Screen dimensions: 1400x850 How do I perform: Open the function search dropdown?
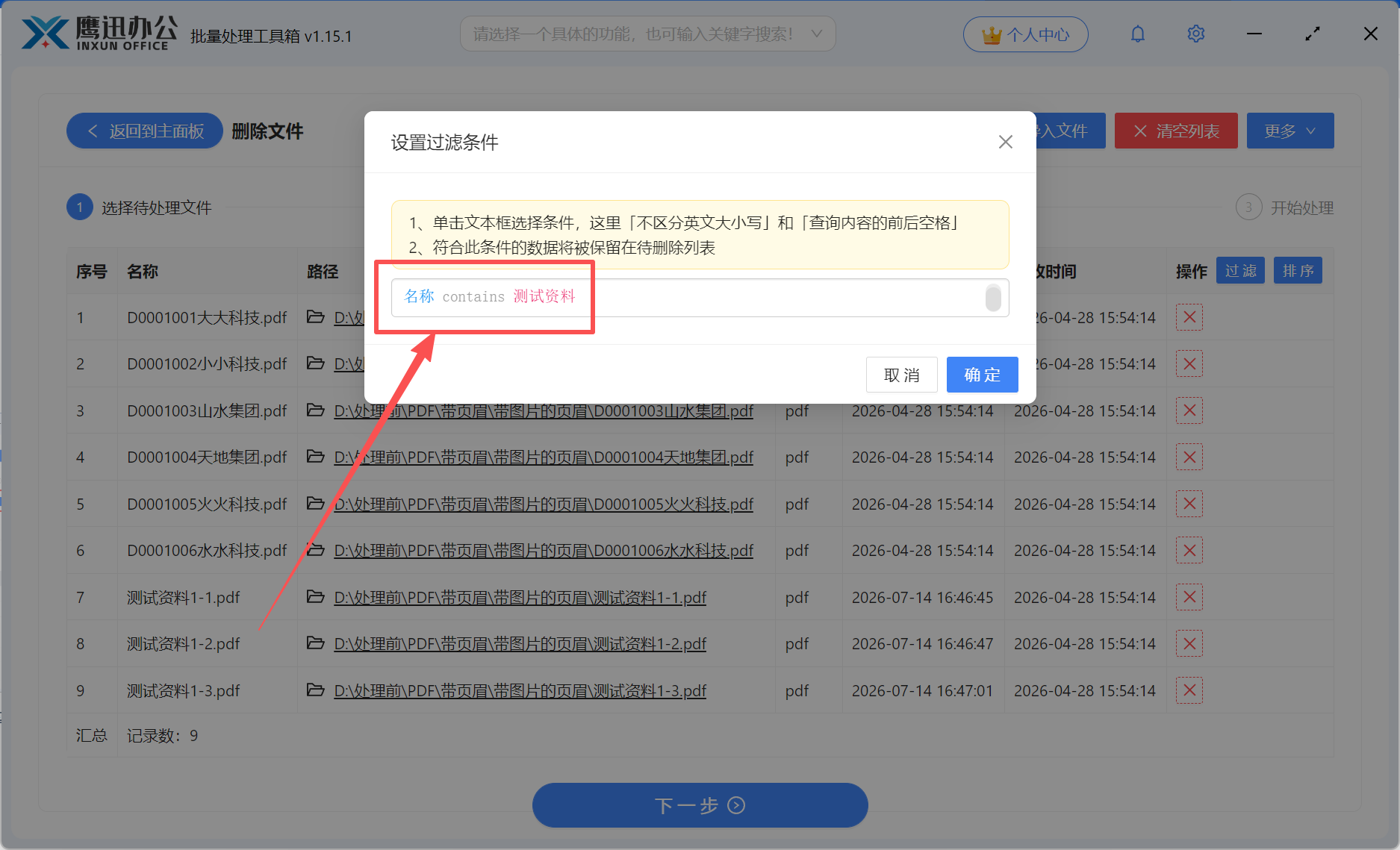tap(647, 34)
